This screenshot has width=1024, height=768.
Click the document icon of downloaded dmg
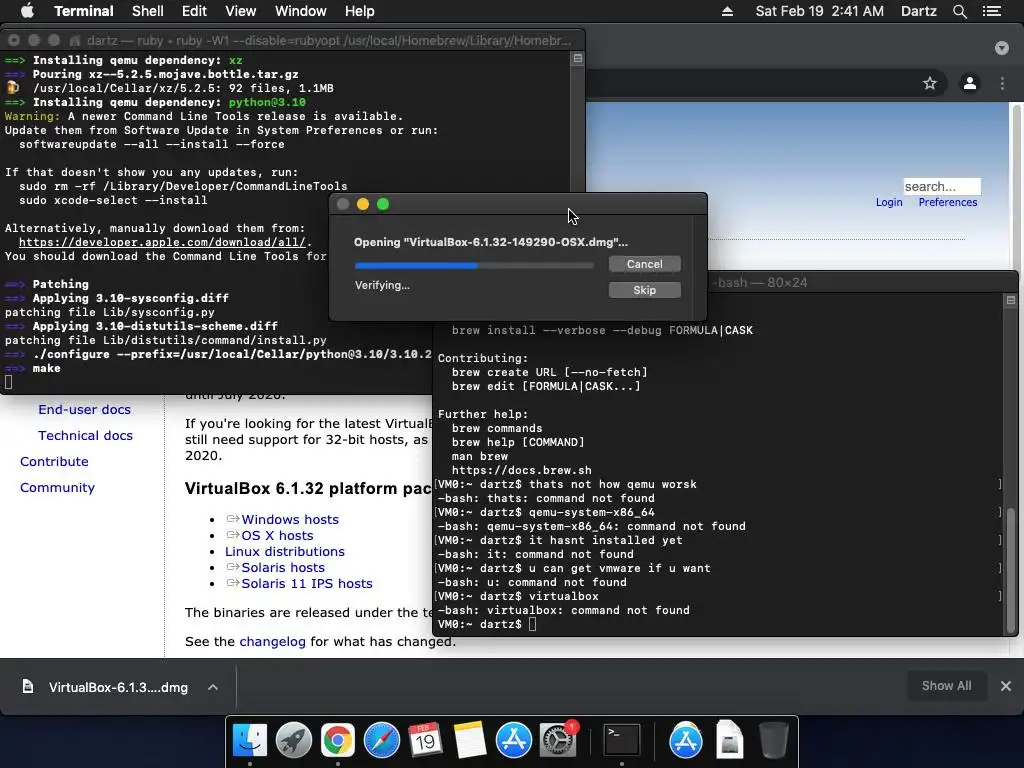(27, 686)
